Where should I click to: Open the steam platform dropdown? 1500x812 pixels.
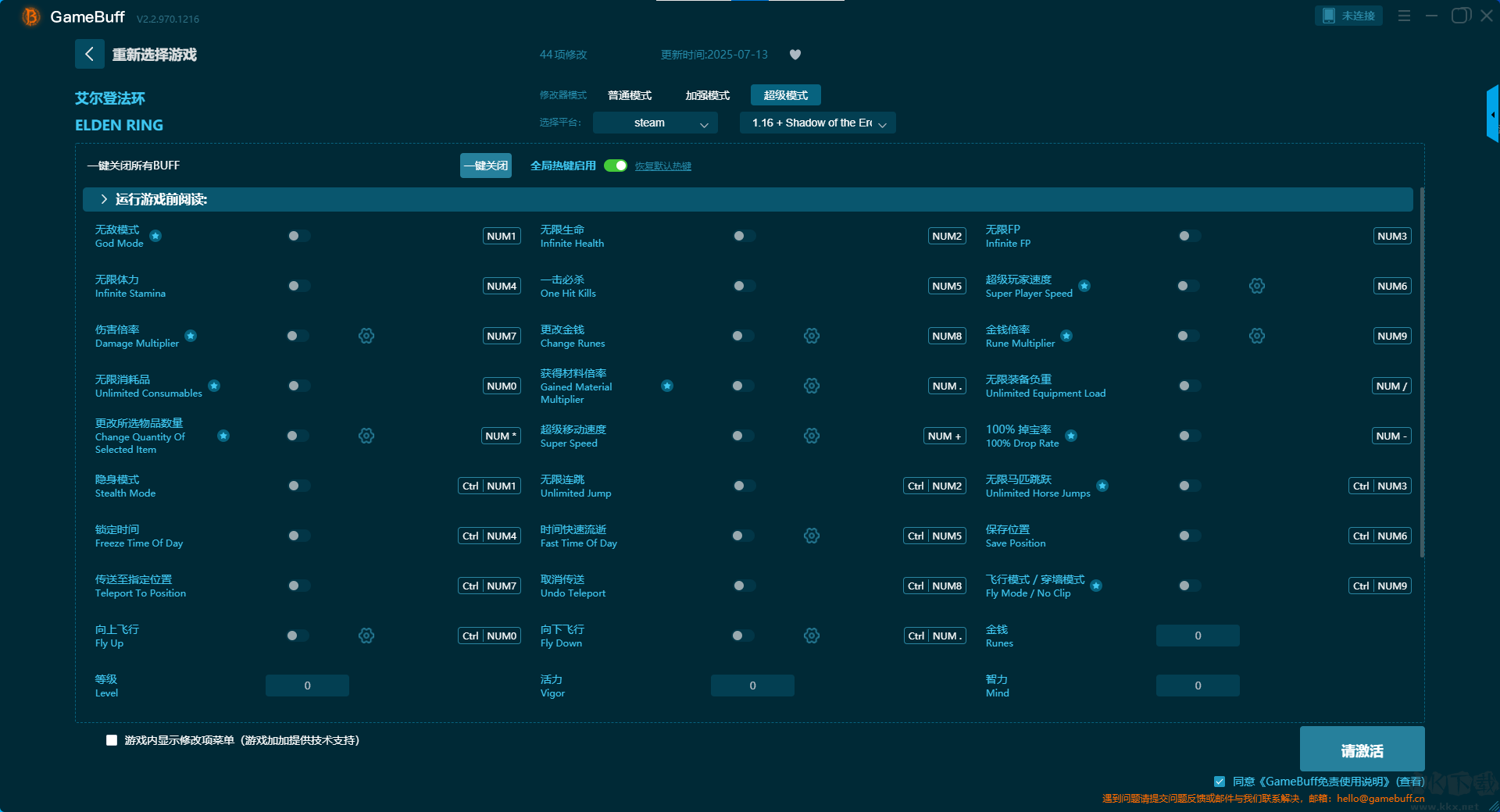(x=655, y=123)
